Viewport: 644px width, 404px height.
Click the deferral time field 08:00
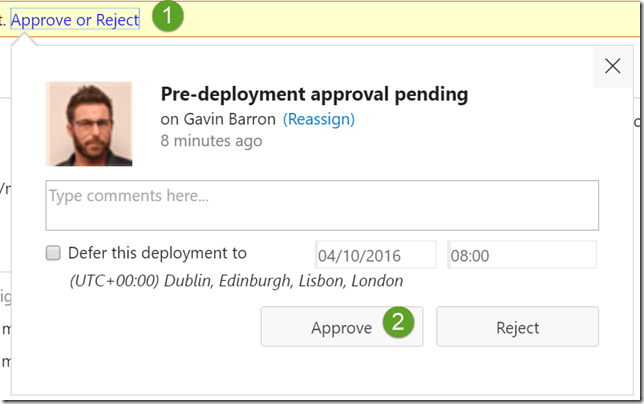(522, 255)
